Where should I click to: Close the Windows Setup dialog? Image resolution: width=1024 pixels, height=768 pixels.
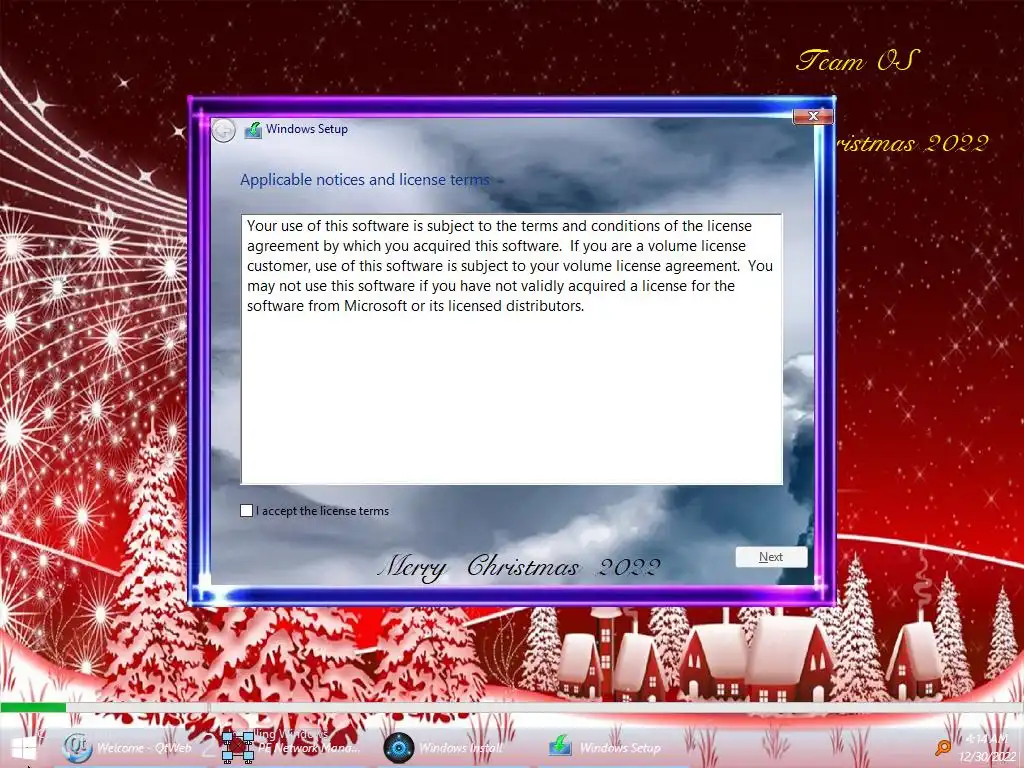click(813, 116)
